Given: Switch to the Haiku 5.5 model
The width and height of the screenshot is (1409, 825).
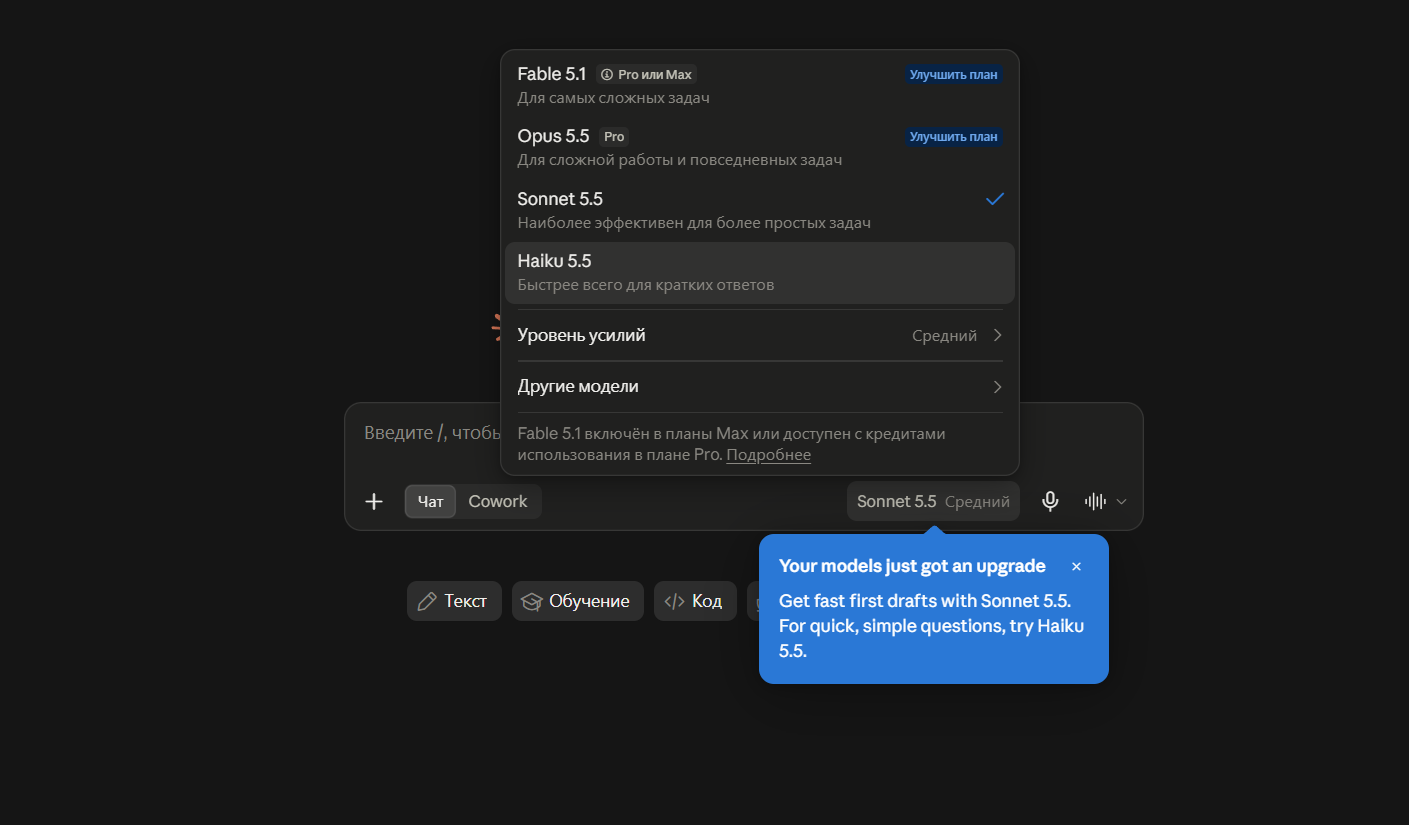Looking at the screenshot, I should [760, 273].
